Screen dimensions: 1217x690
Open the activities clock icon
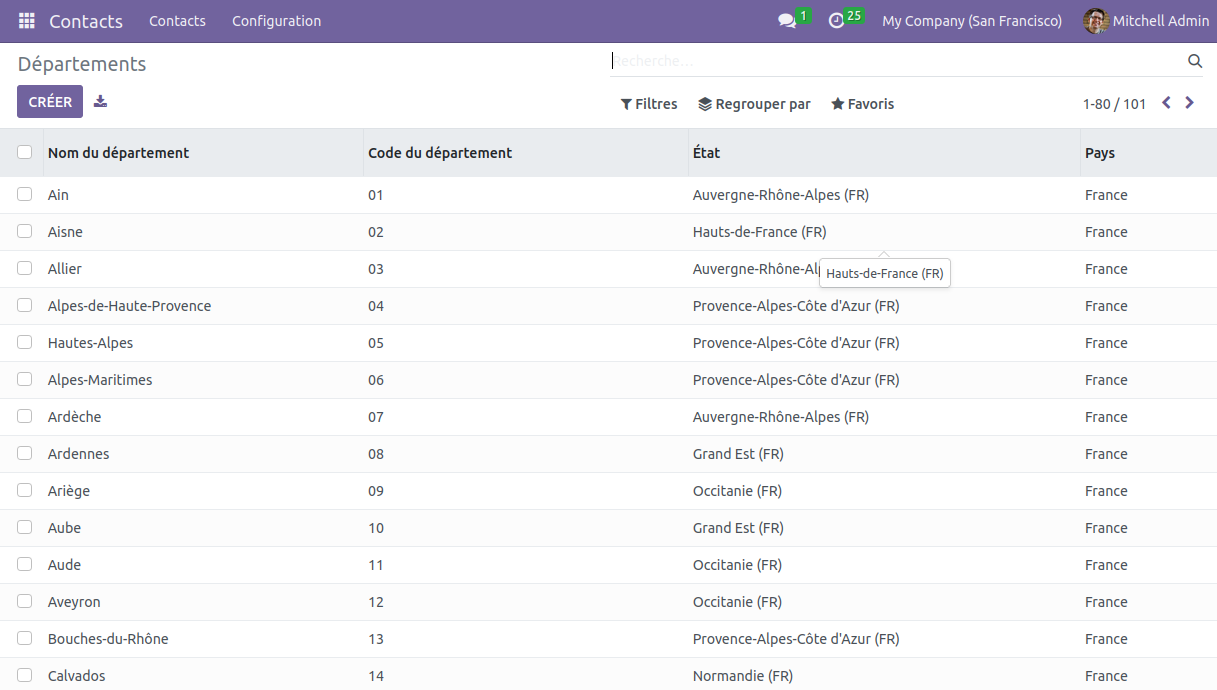(837, 21)
